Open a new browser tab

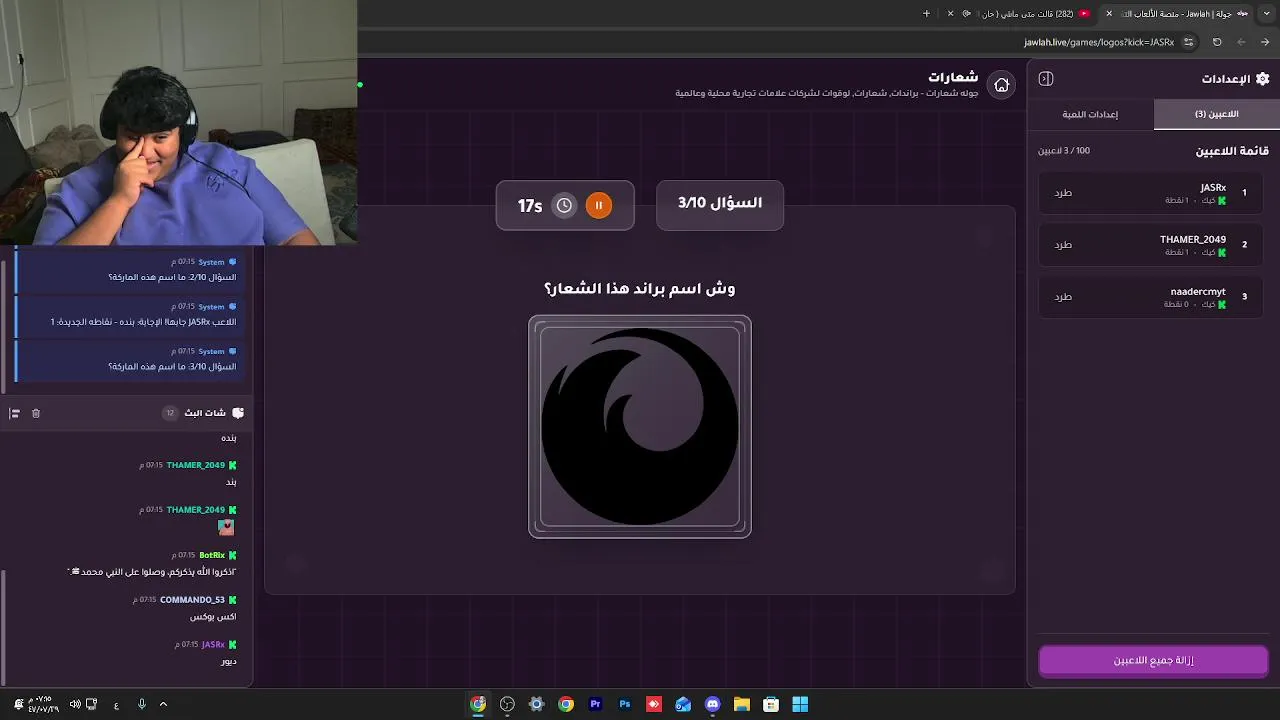click(926, 13)
